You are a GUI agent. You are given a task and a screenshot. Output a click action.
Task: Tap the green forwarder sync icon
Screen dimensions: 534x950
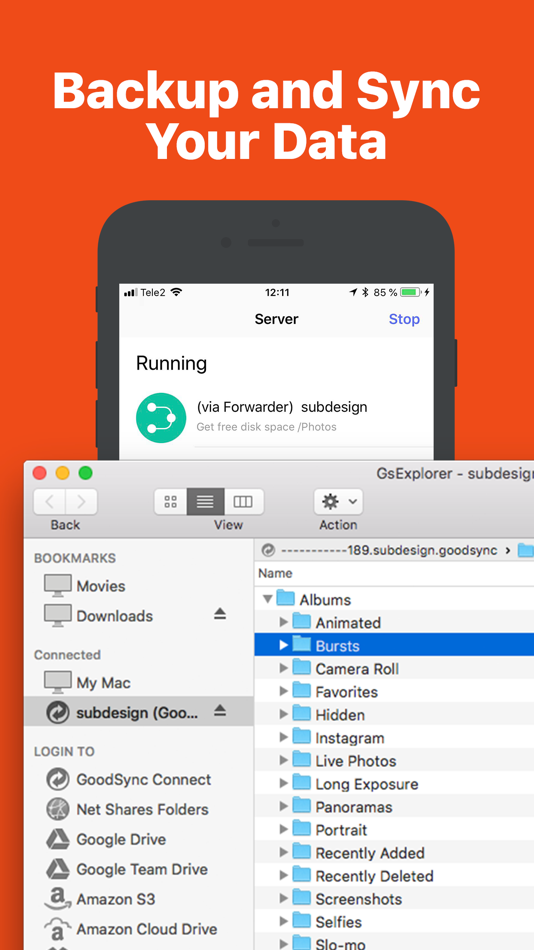coord(161,417)
